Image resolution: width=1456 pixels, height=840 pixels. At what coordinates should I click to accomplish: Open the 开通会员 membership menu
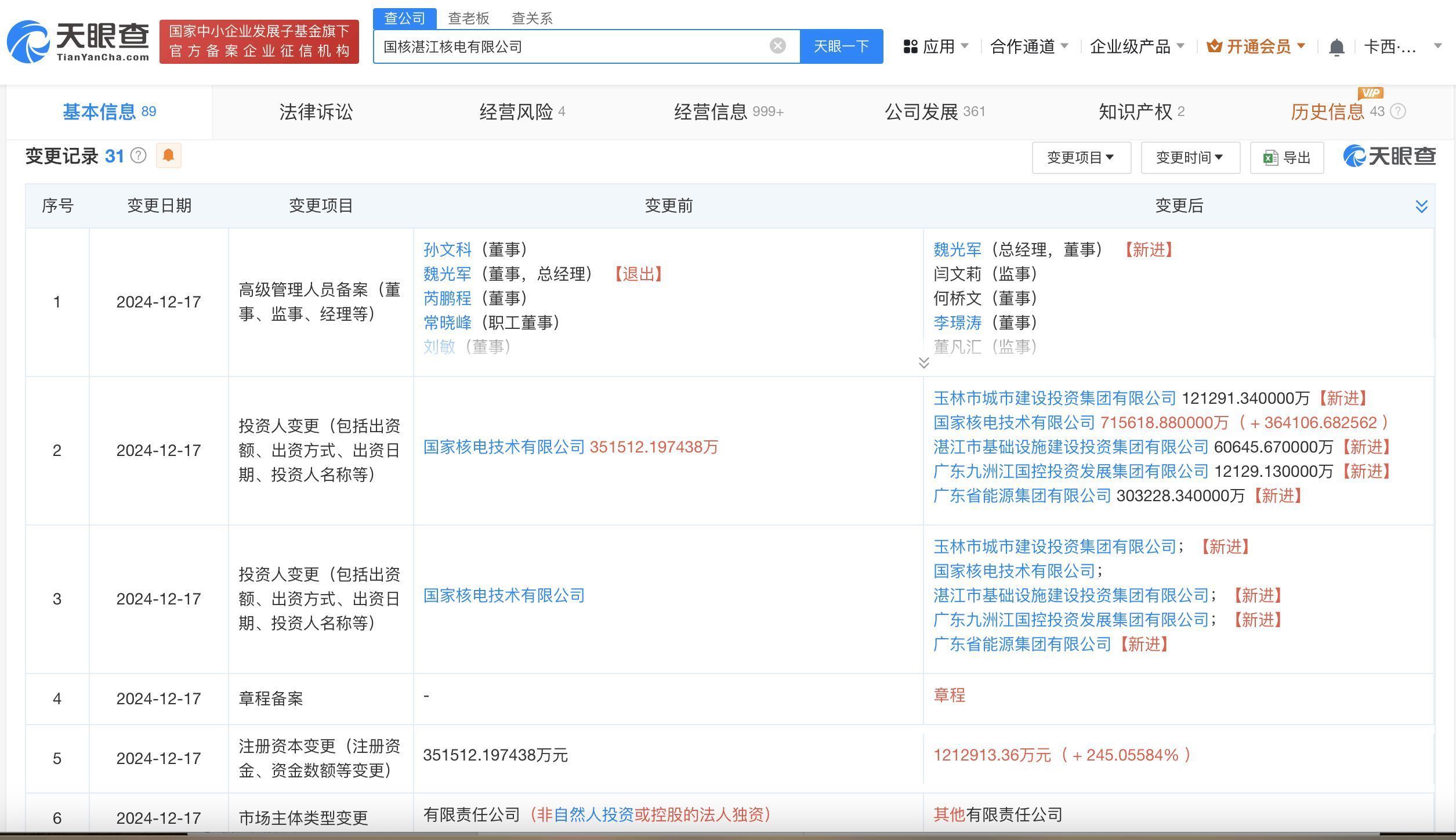pos(1256,46)
